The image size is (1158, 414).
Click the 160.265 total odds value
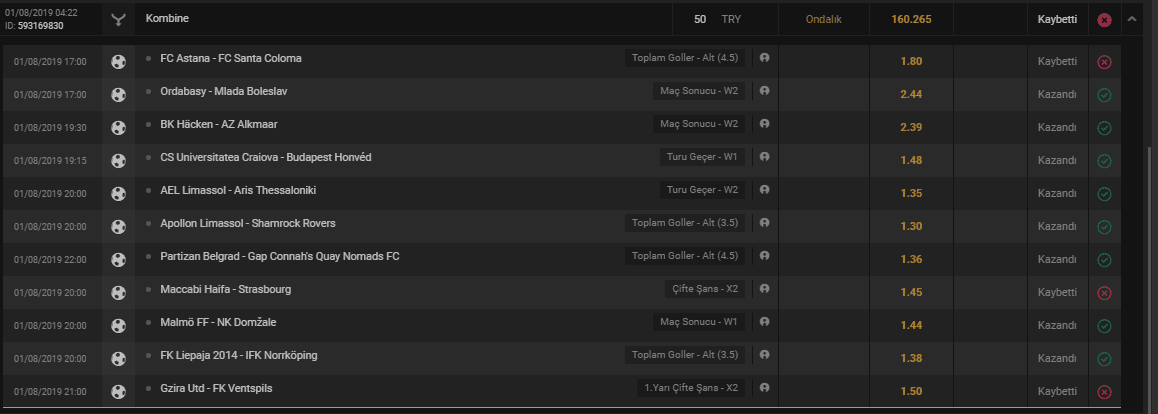(911, 19)
